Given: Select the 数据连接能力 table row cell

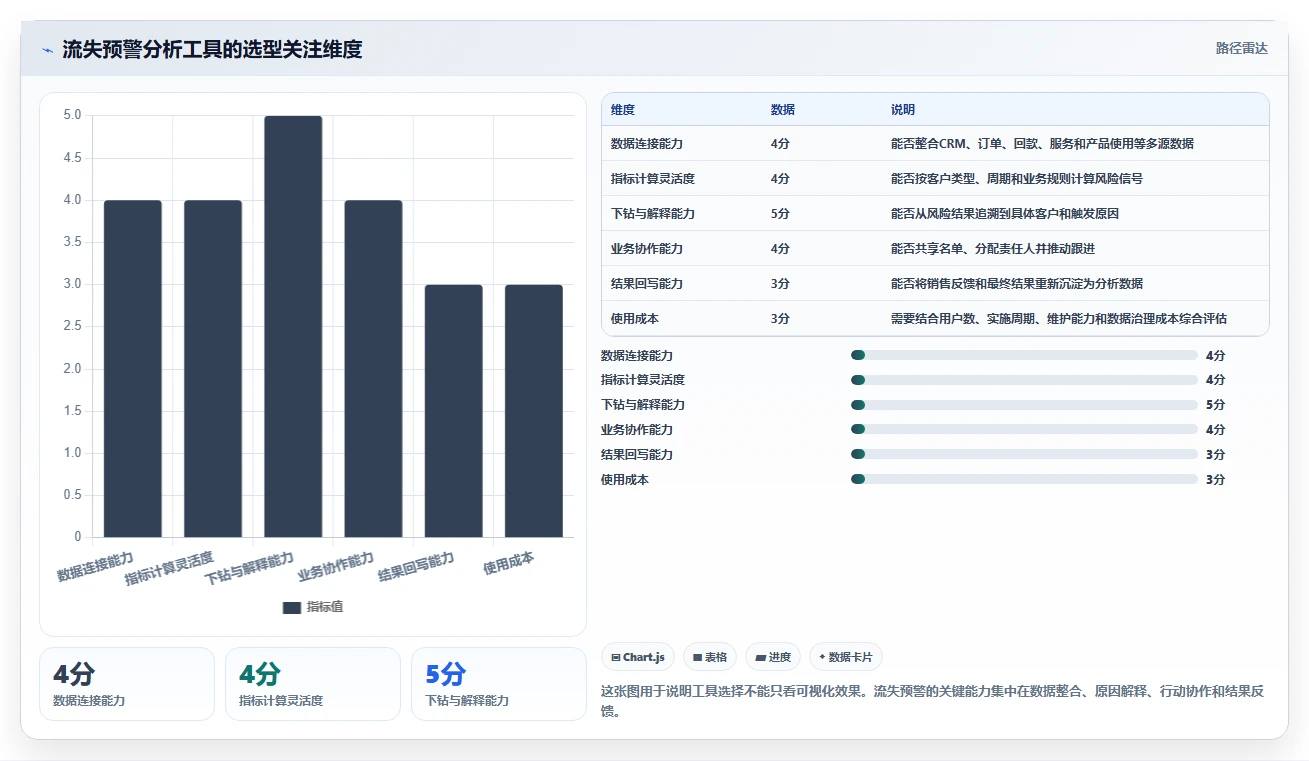Looking at the screenshot, I should (647, 144).
